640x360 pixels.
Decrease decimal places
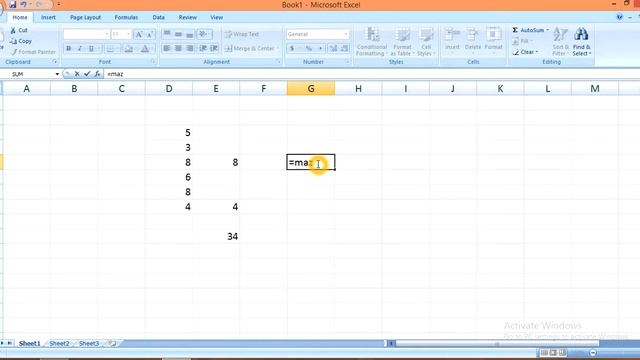point(344,49)
